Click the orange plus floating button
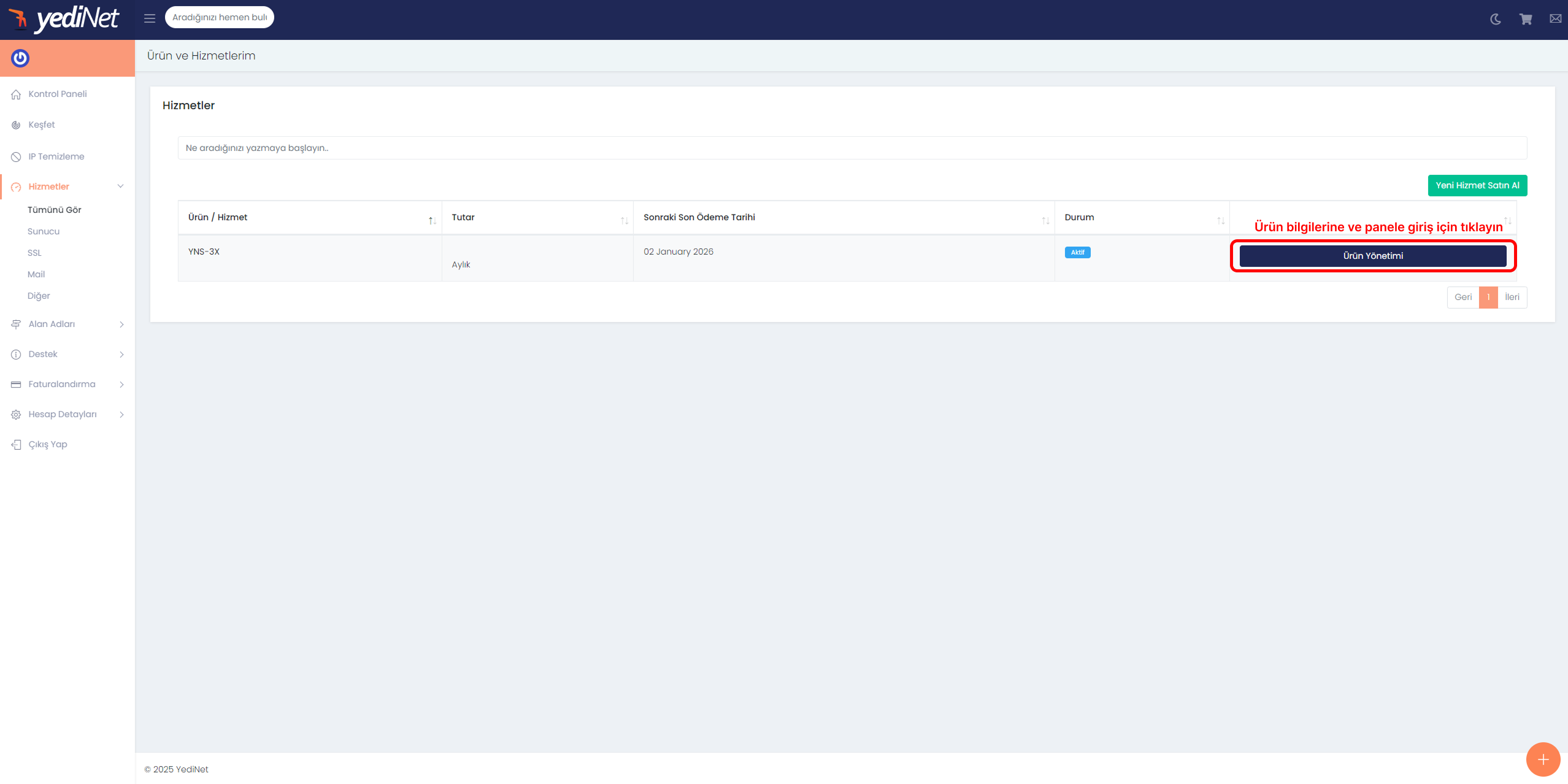Viewport: 1568px width, 784px height. tap(1542, 759)
